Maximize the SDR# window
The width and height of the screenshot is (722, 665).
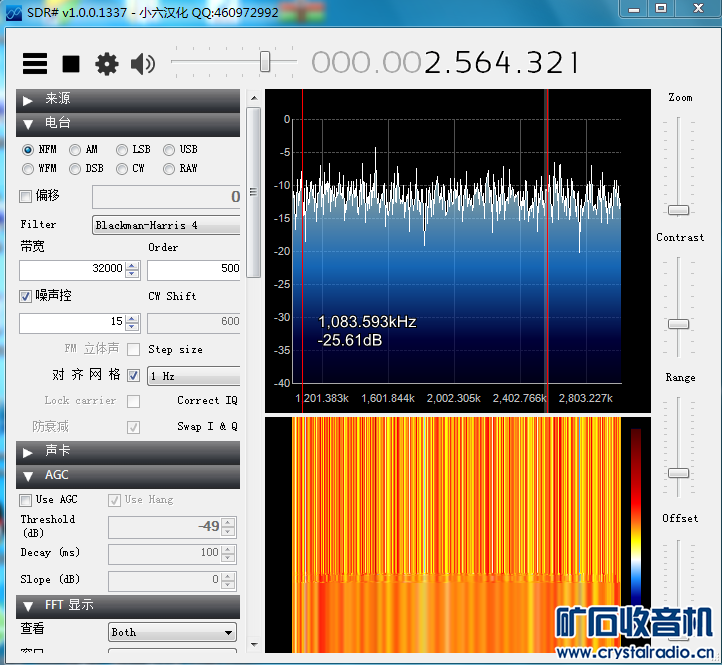point(661,9)
